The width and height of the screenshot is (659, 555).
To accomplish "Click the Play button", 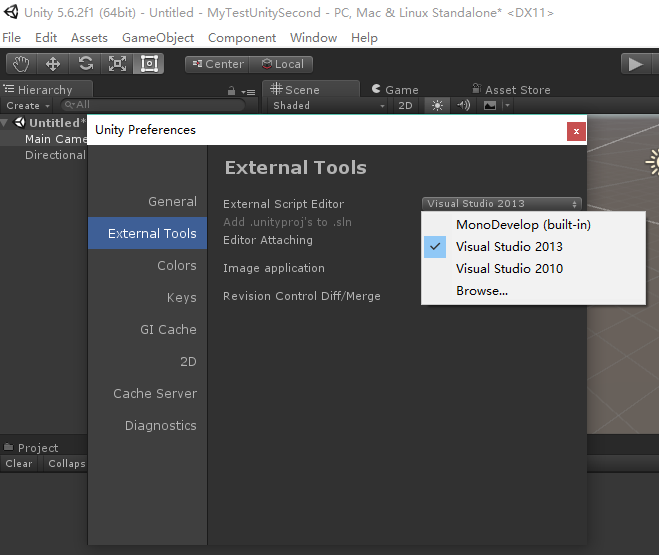I will coord(635,64).
